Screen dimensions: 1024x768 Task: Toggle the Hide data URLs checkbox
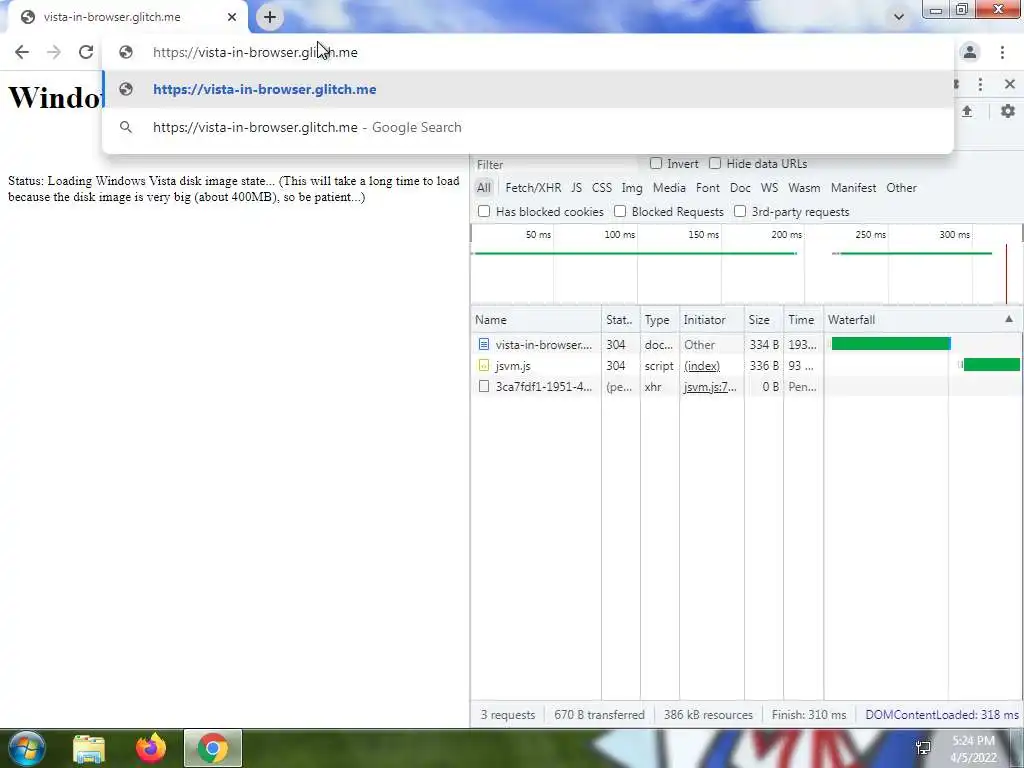(x=715, y=163)
